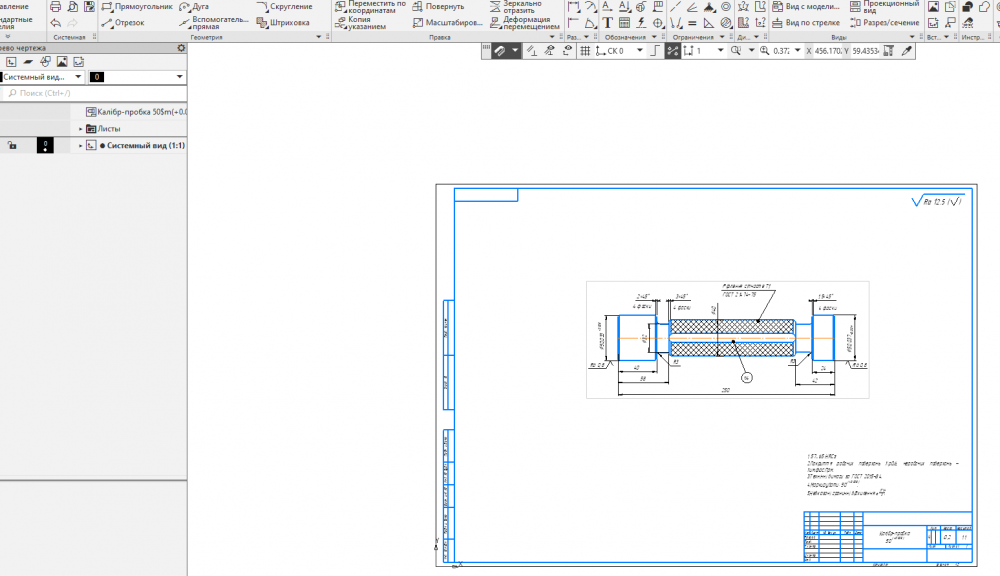Click the print icon in Системная panel
Screen dimensions: 1000x576
pyautogui.click(x=55, y=6)
